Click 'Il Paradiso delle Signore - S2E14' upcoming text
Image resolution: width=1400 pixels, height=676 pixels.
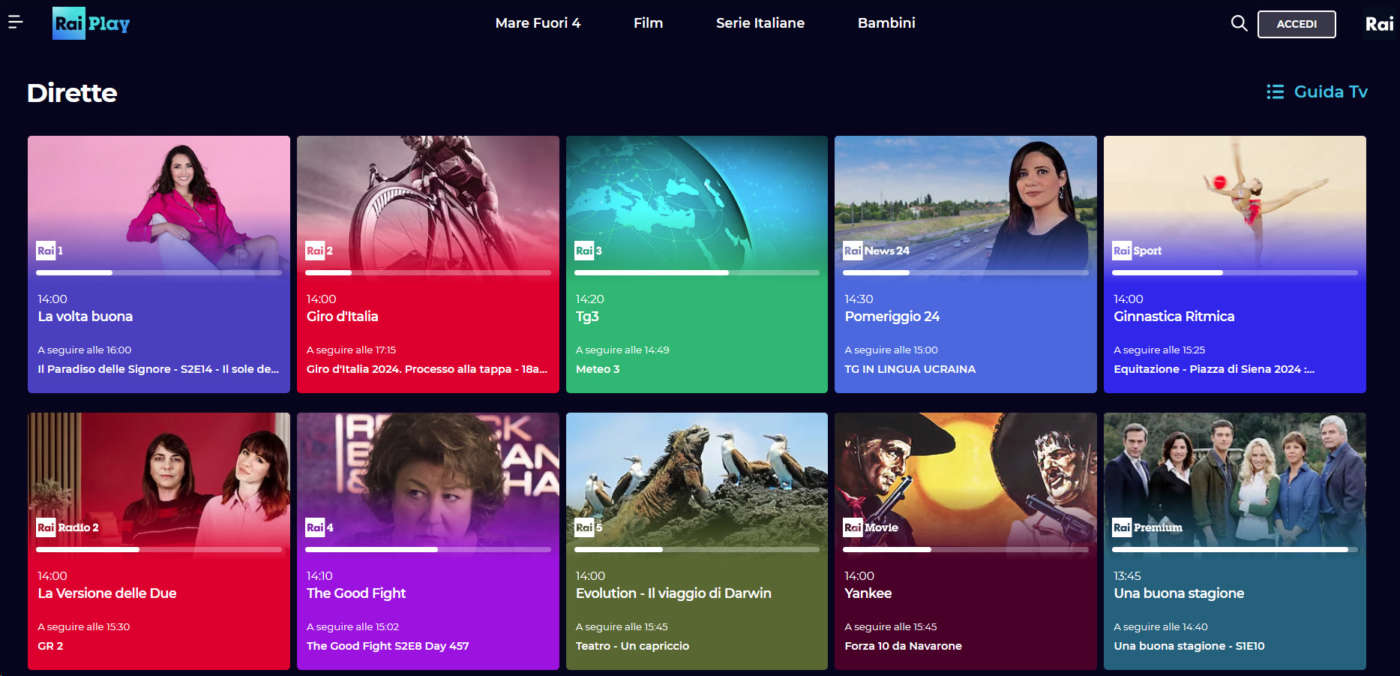tap(158, 369)
